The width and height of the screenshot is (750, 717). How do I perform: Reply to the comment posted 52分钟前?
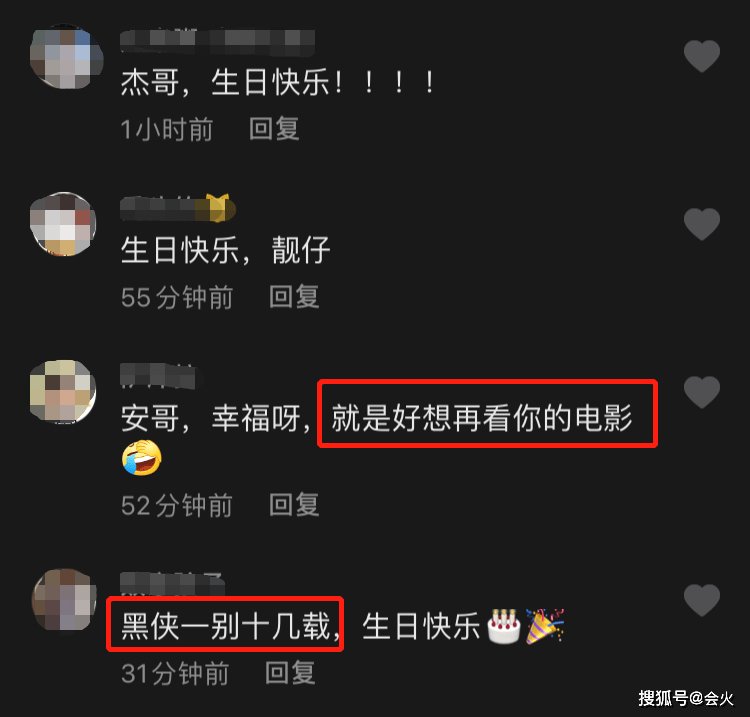coord(294,505)
